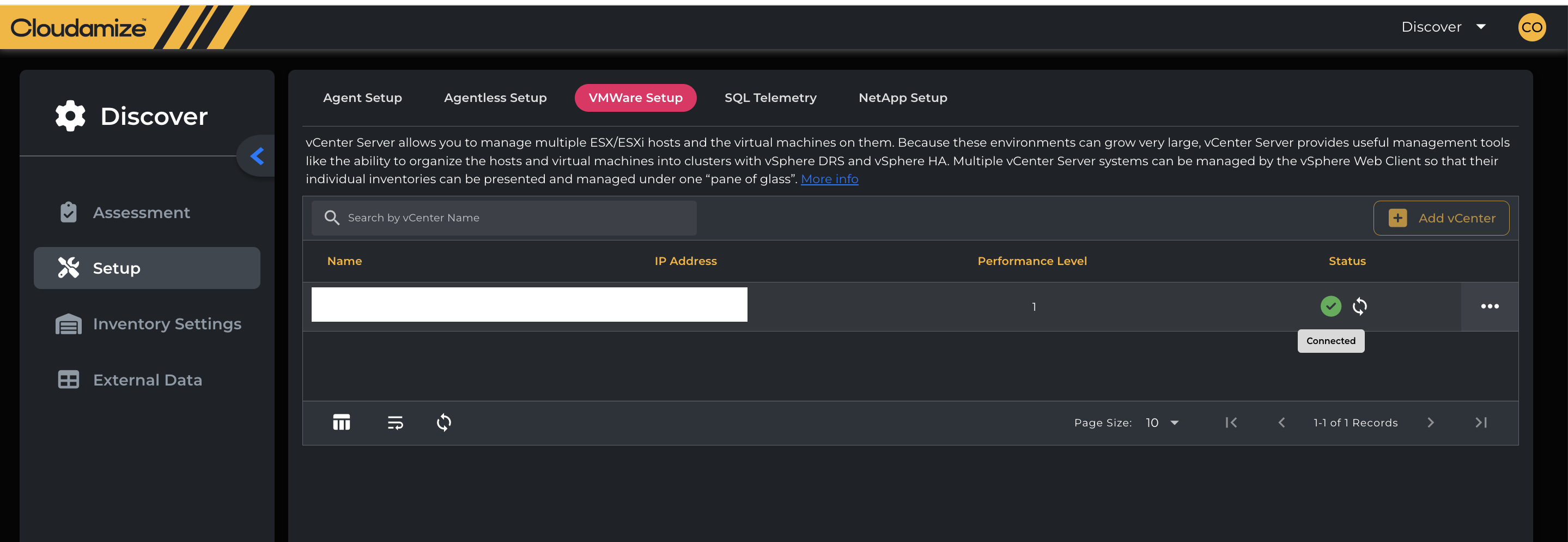Sort by the Name column header

[344, 261]
